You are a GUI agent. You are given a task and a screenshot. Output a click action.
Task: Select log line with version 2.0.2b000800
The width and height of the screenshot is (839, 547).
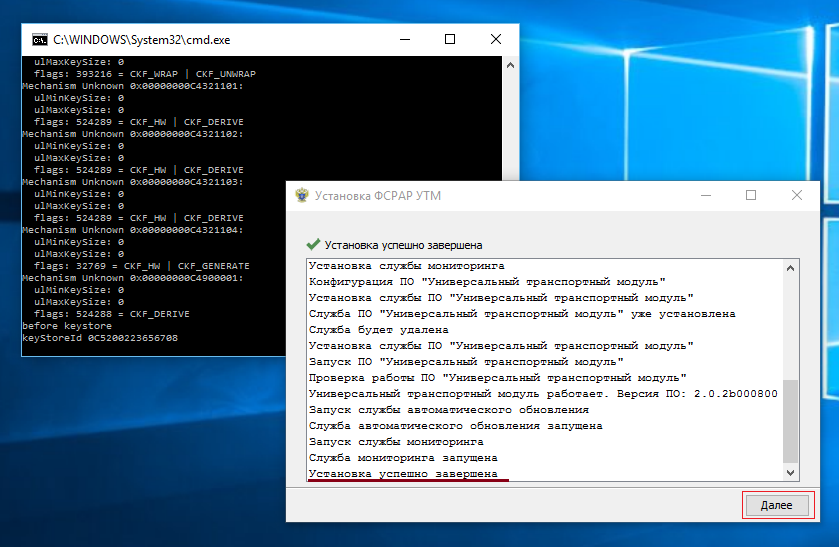(543, 394)
